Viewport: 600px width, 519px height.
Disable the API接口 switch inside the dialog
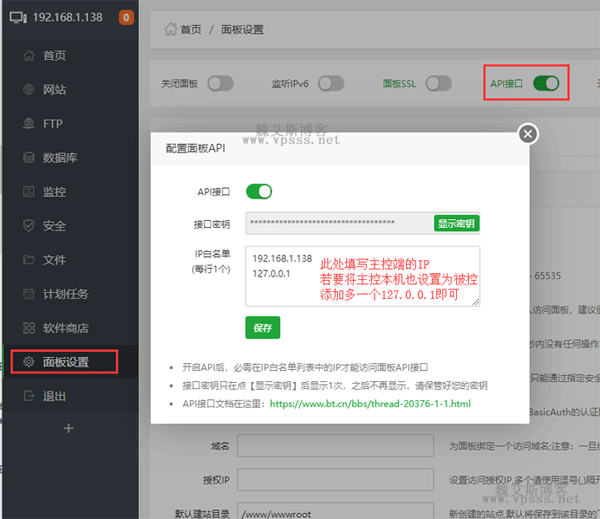pos(259,191)
